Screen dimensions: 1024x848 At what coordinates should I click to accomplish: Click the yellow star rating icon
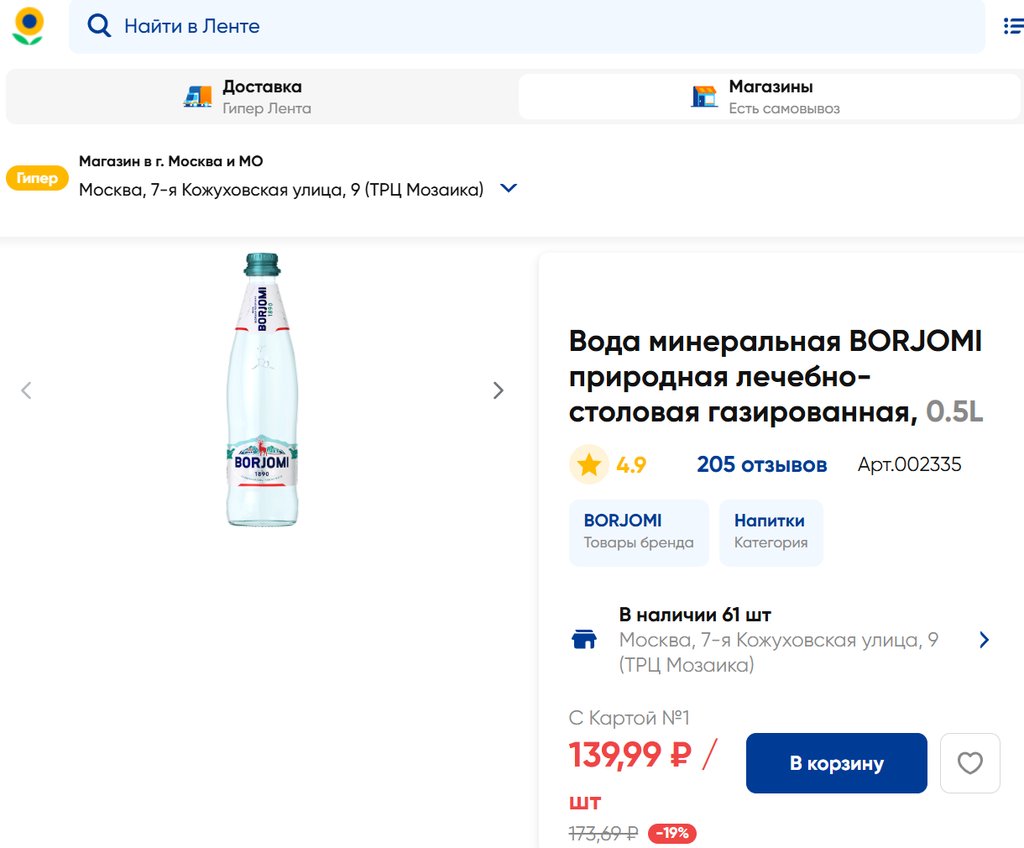point(589,465)
